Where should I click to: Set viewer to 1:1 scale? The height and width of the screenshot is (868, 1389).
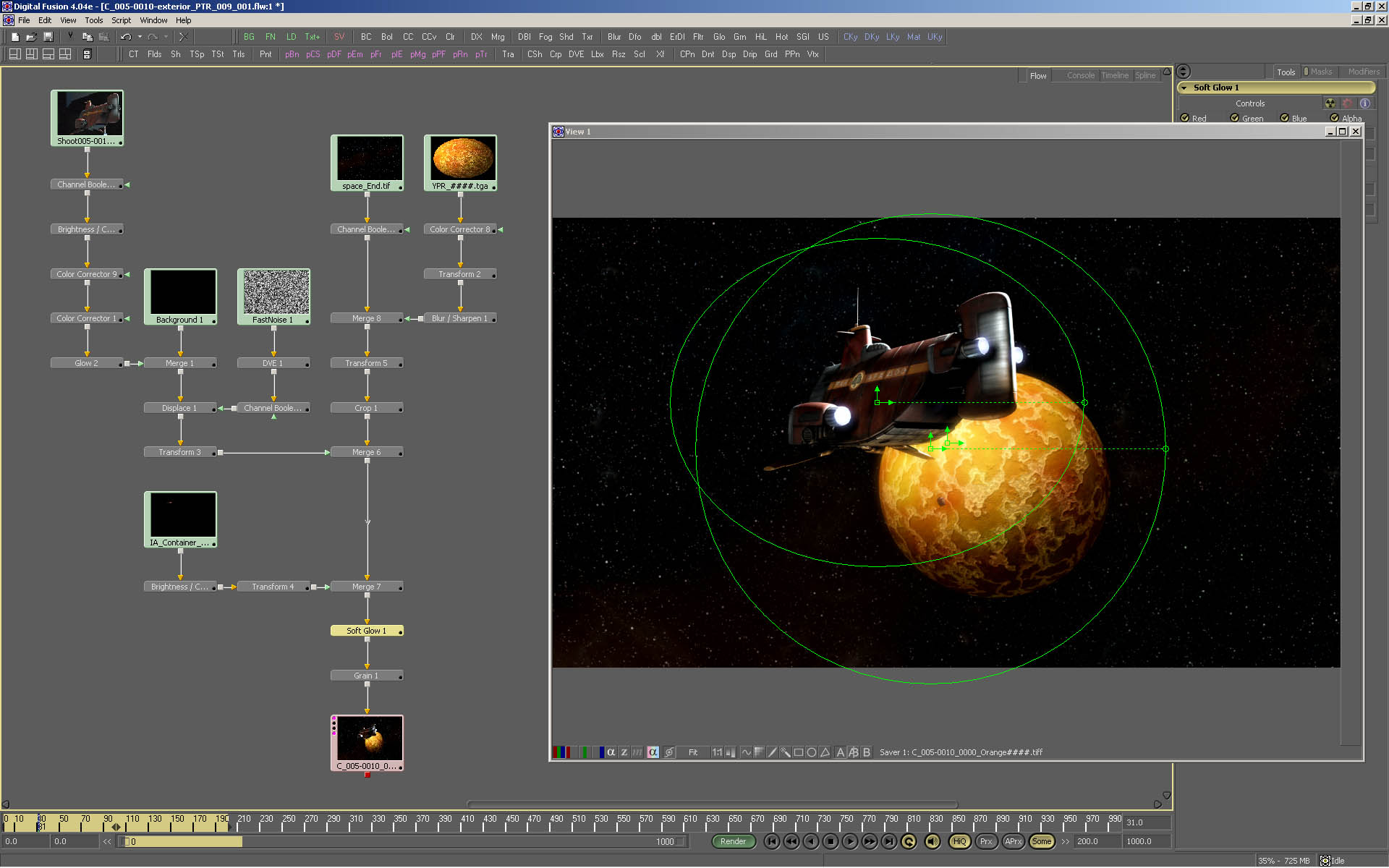pyautogui.click(x=717, y=752)
